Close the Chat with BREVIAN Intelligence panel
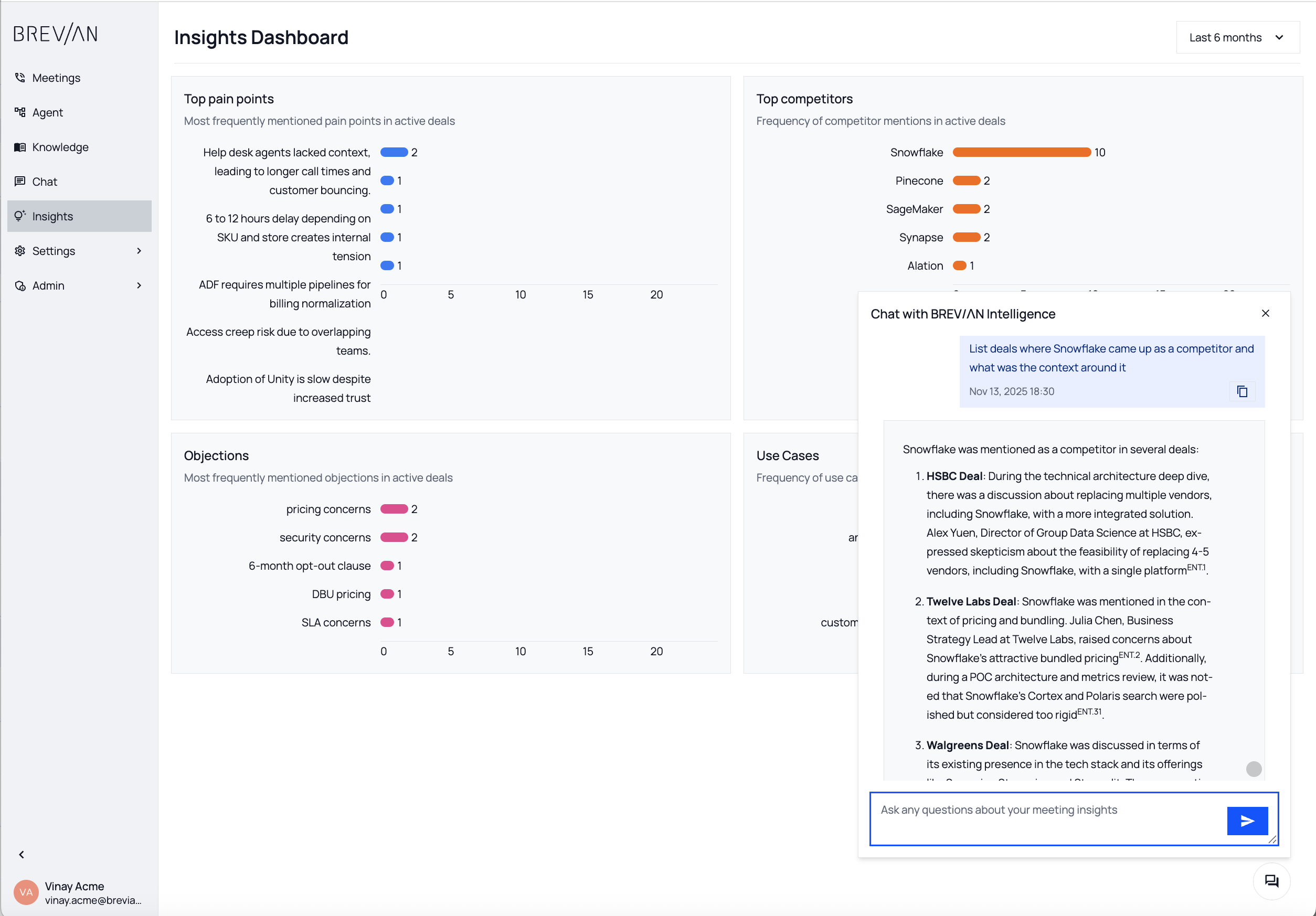Viewport: 1316px width, 916px height. point(1265,314)
